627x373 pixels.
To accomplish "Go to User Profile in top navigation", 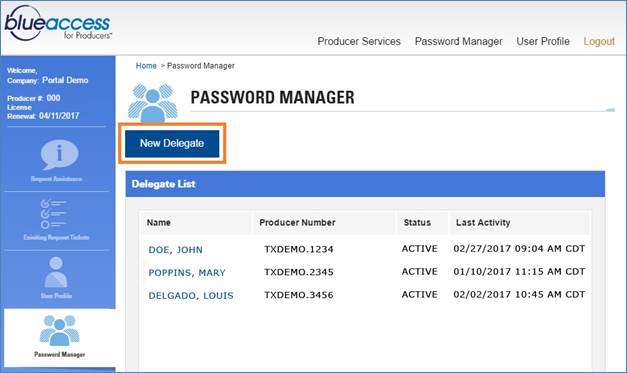I will (543, 41).
